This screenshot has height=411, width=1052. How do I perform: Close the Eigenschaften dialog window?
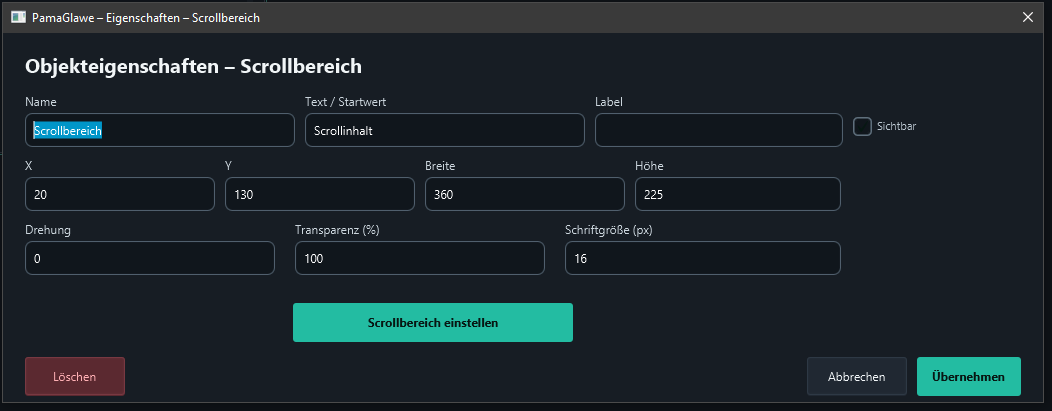[x=1027, y=17]
